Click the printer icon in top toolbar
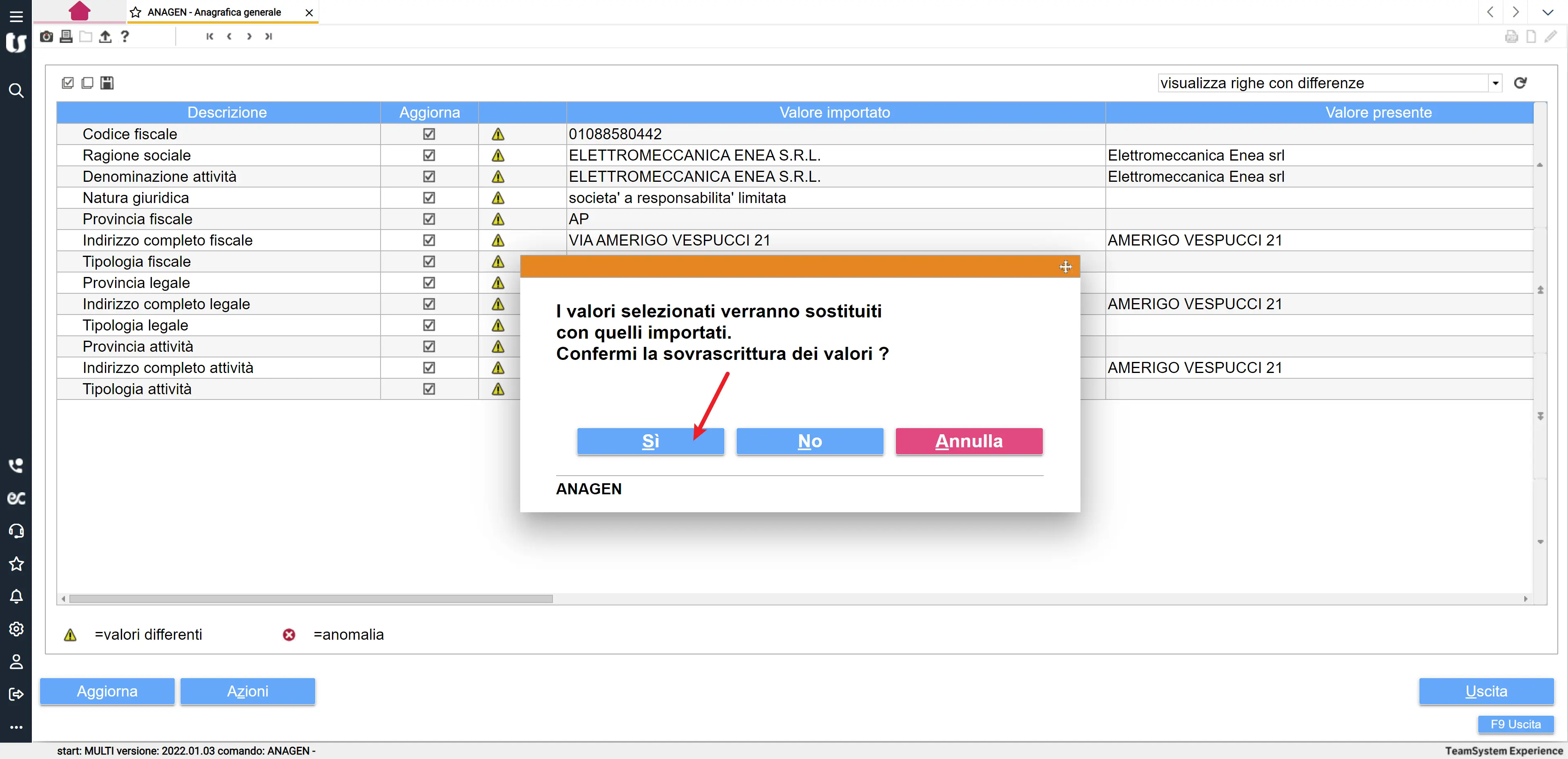Screen dimensions: 1568x759 66,36
